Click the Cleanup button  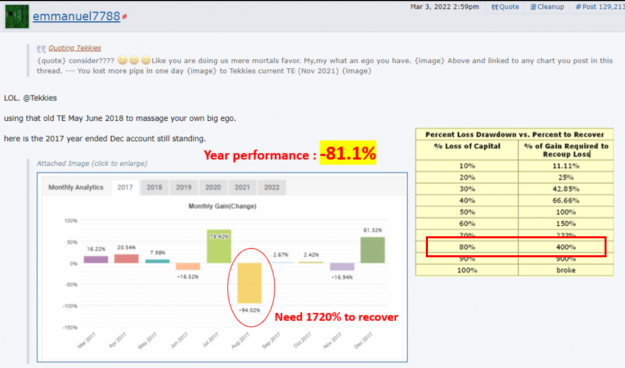coord(547,7)
